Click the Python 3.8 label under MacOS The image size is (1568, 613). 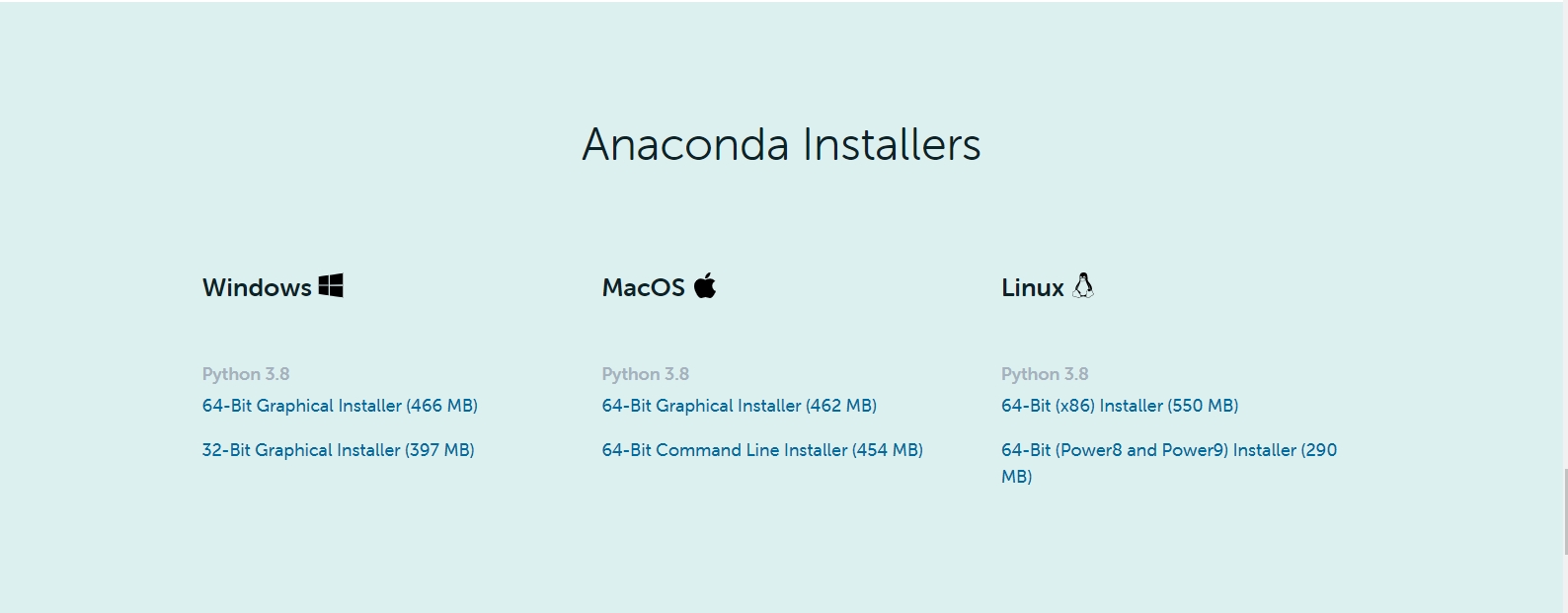click(646, 374)
